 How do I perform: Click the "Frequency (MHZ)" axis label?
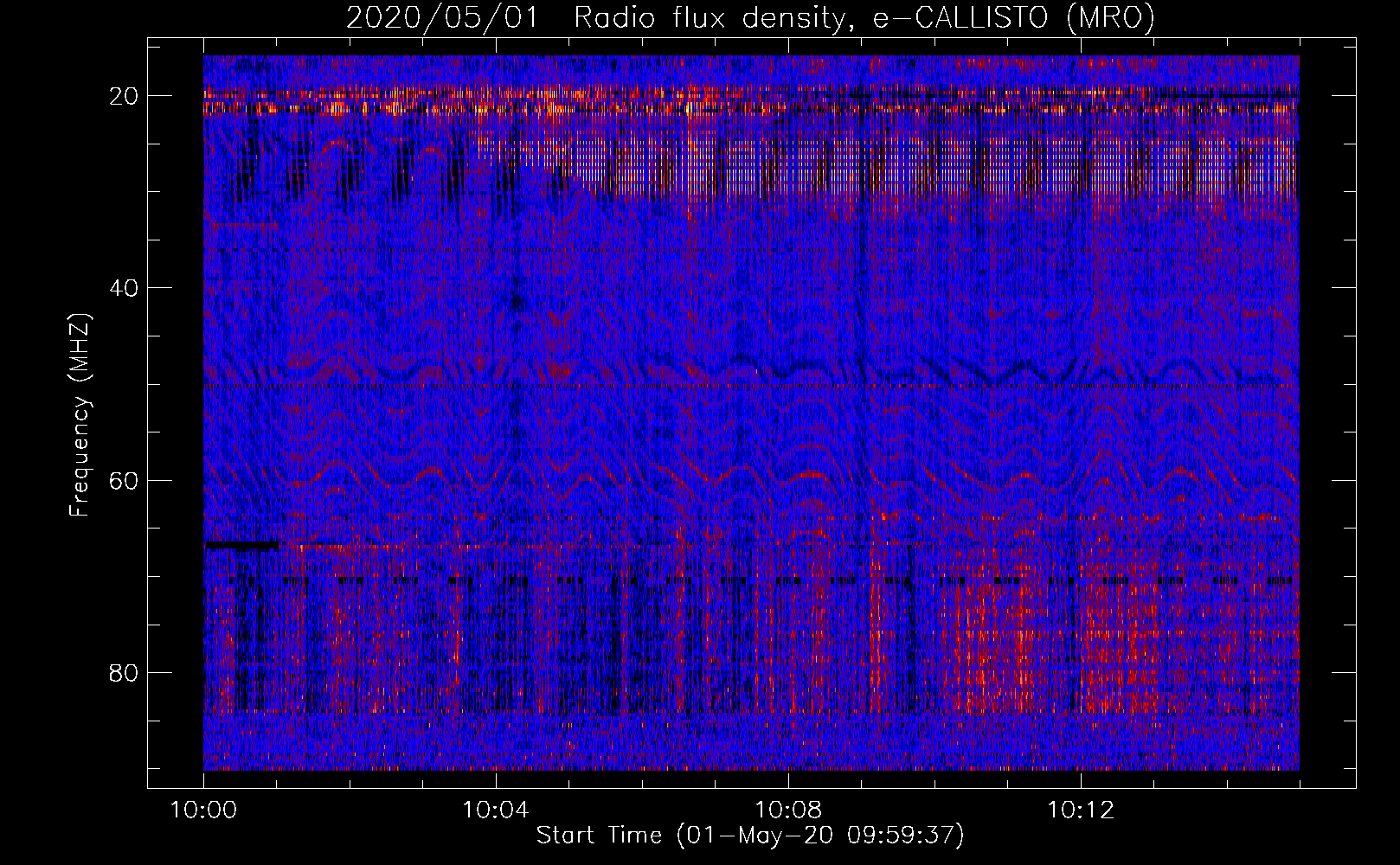[80, 415]
